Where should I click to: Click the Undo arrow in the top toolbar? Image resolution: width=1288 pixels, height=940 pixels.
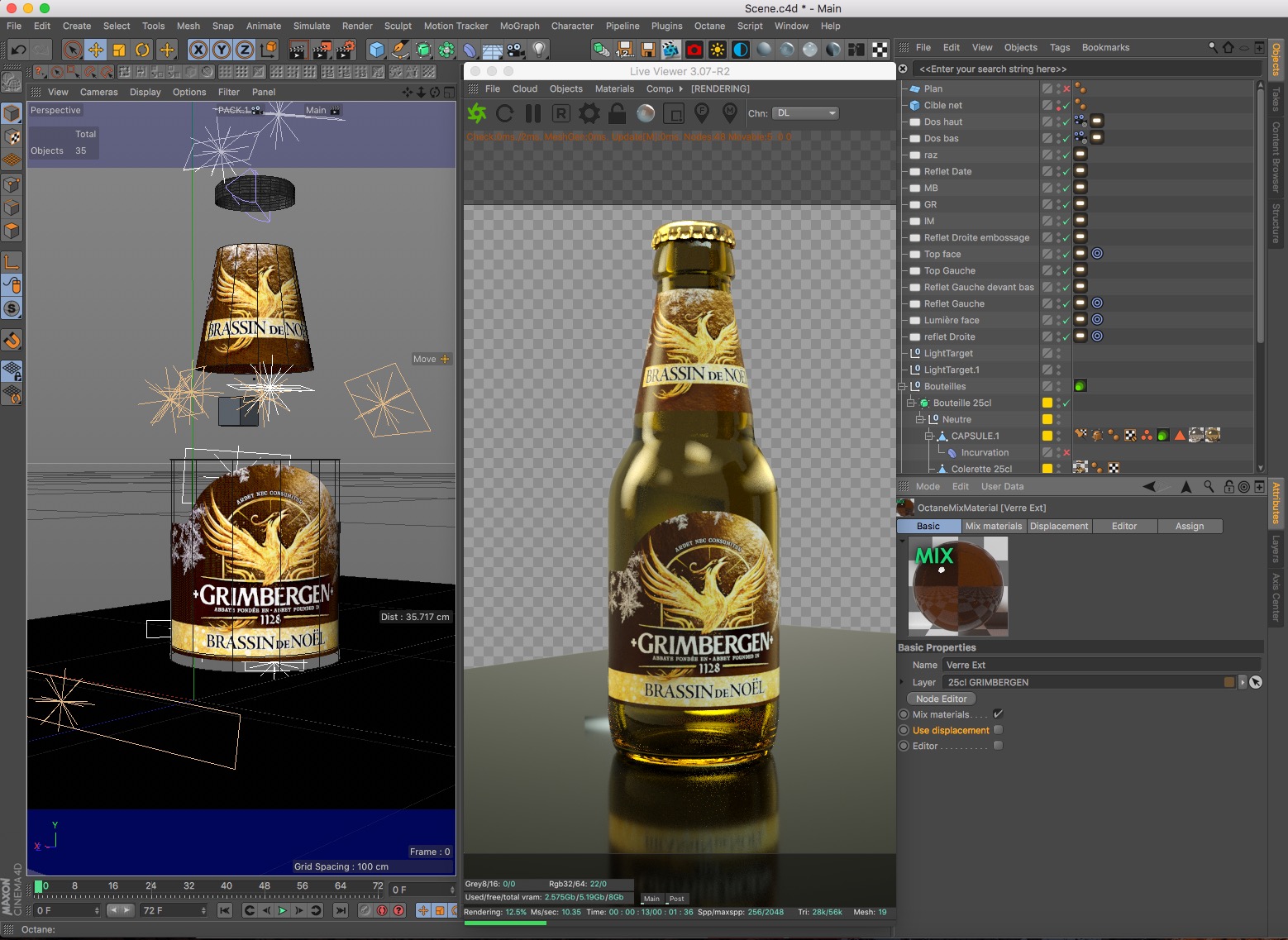18,50
